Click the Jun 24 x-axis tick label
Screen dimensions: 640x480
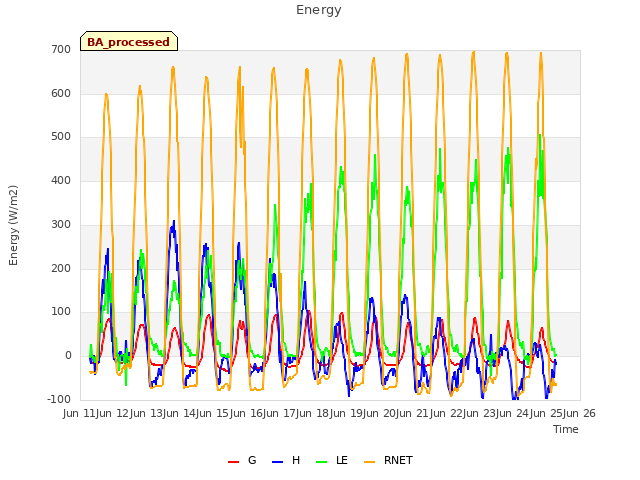tap(512, 413)
